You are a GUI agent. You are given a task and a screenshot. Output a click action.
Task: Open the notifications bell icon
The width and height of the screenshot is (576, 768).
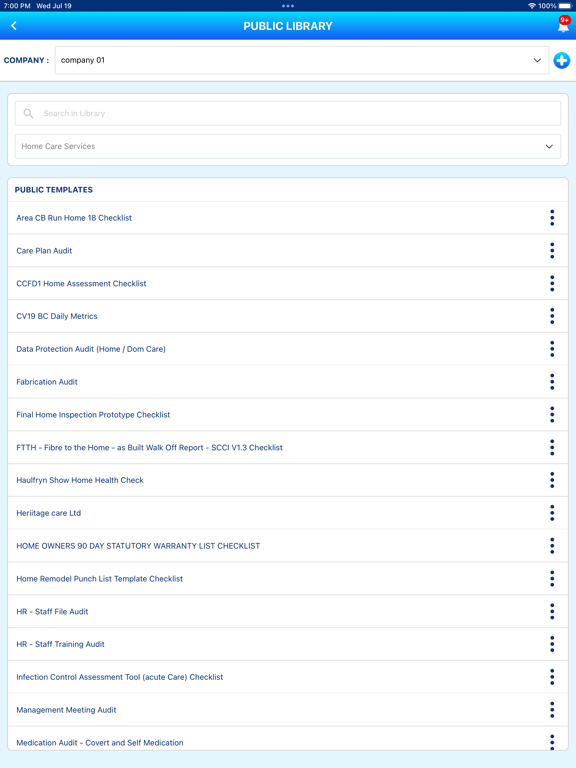[563, 24]
